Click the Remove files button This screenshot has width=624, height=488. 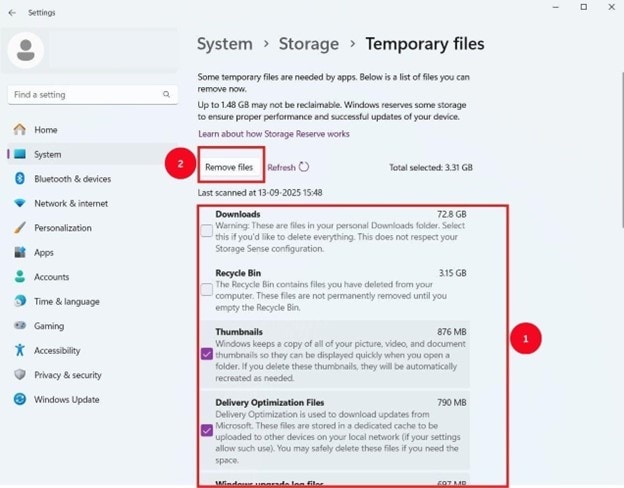click(x=229, y=167)
